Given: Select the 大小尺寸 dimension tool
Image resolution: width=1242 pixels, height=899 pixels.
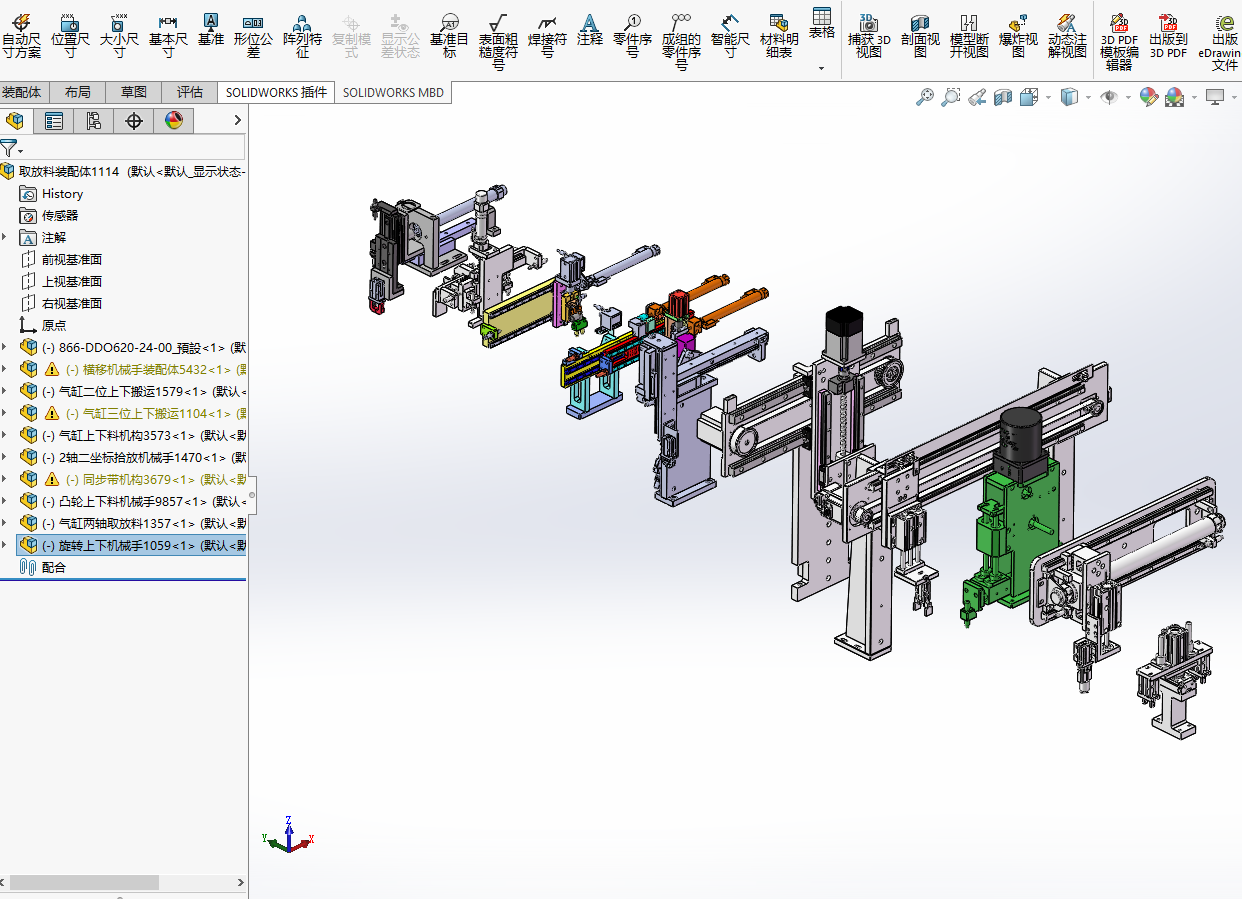Looking at the screenshot, I should pos(119,36).
